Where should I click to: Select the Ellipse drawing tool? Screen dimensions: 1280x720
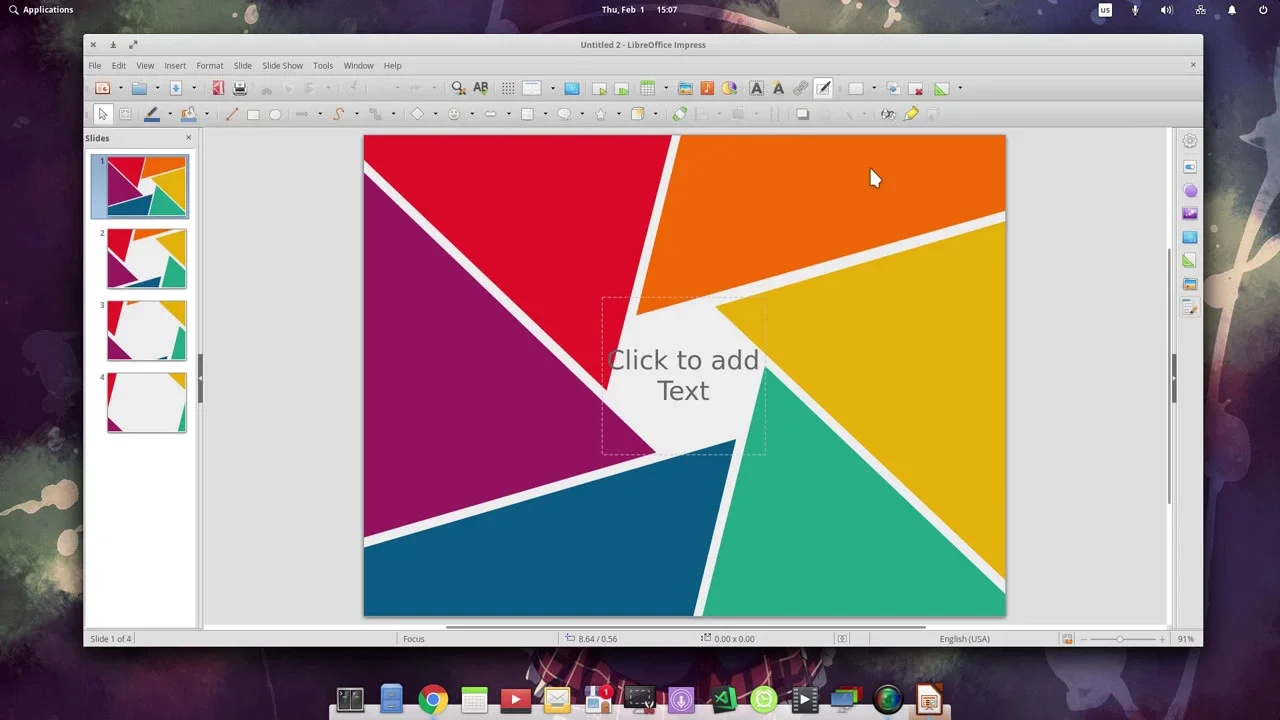pyautogui.click(x=275, y=115)
